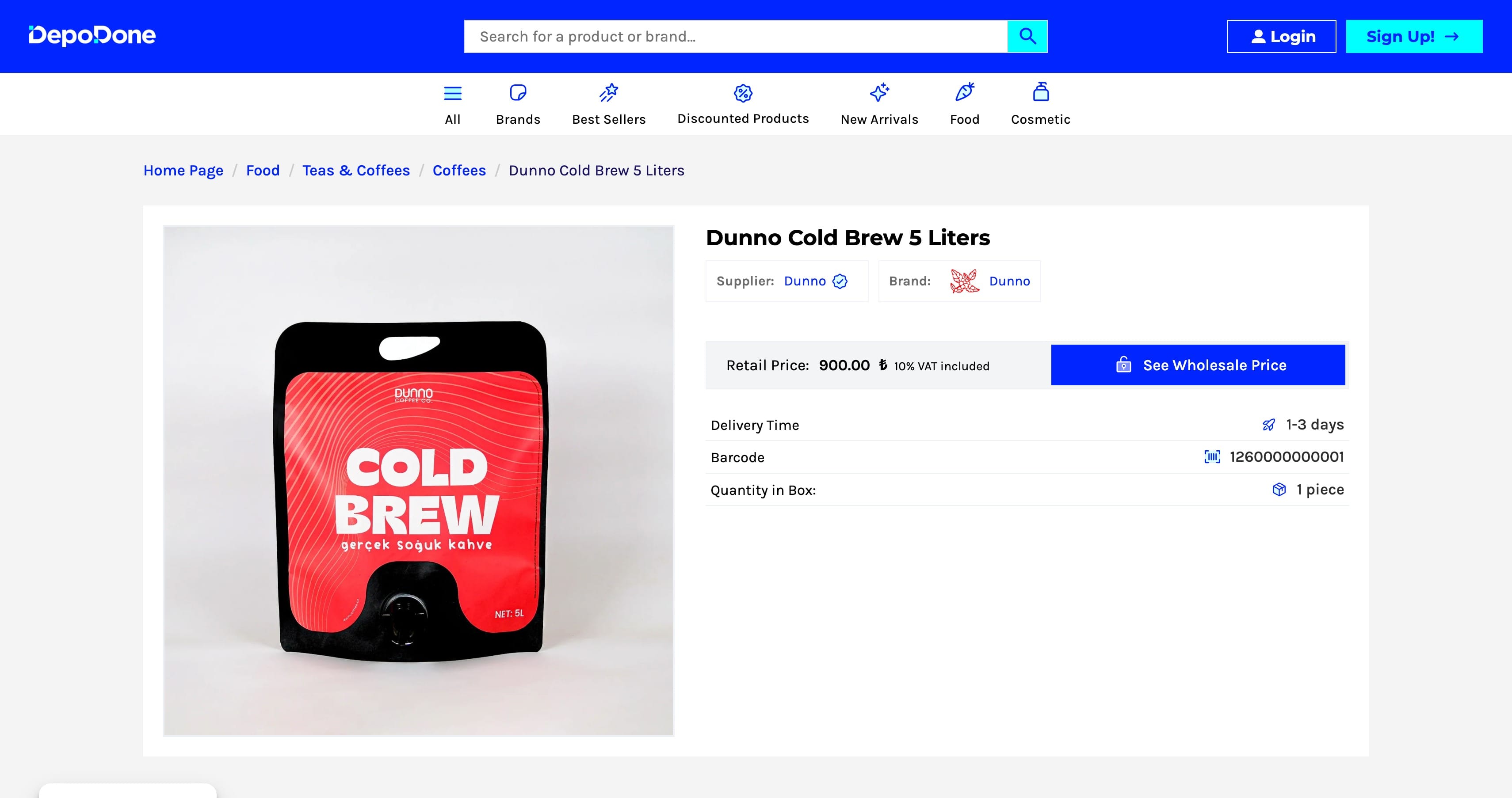Click the magnifying glass search button
Image resolution: width=1512 pixels, height=798 pixels.
[1027, 36]
